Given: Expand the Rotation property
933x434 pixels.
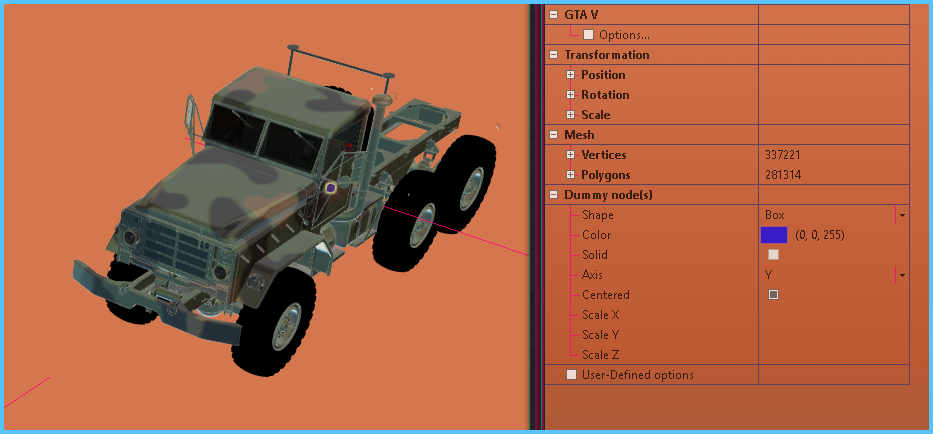Looking at the screenshot, I should 570,95.
